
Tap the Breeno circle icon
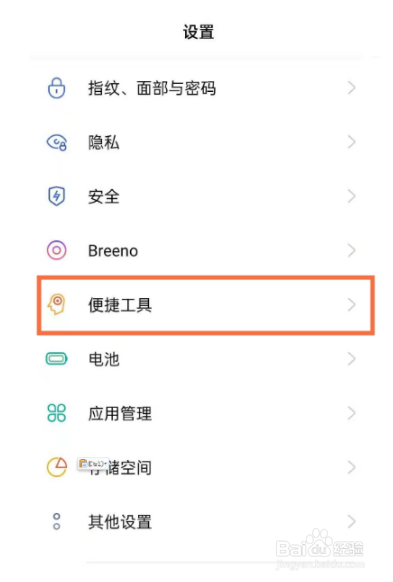pos(56,250)
